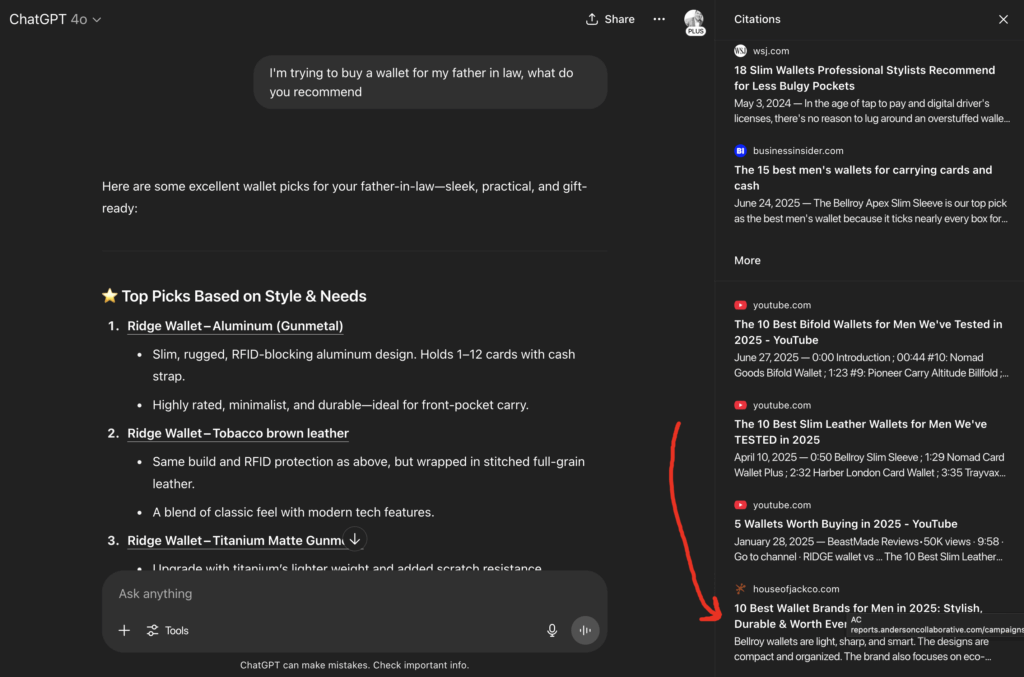
Task: Open 5 Wallets Worth Buying in 2025 citation
Action: (846, 524)
